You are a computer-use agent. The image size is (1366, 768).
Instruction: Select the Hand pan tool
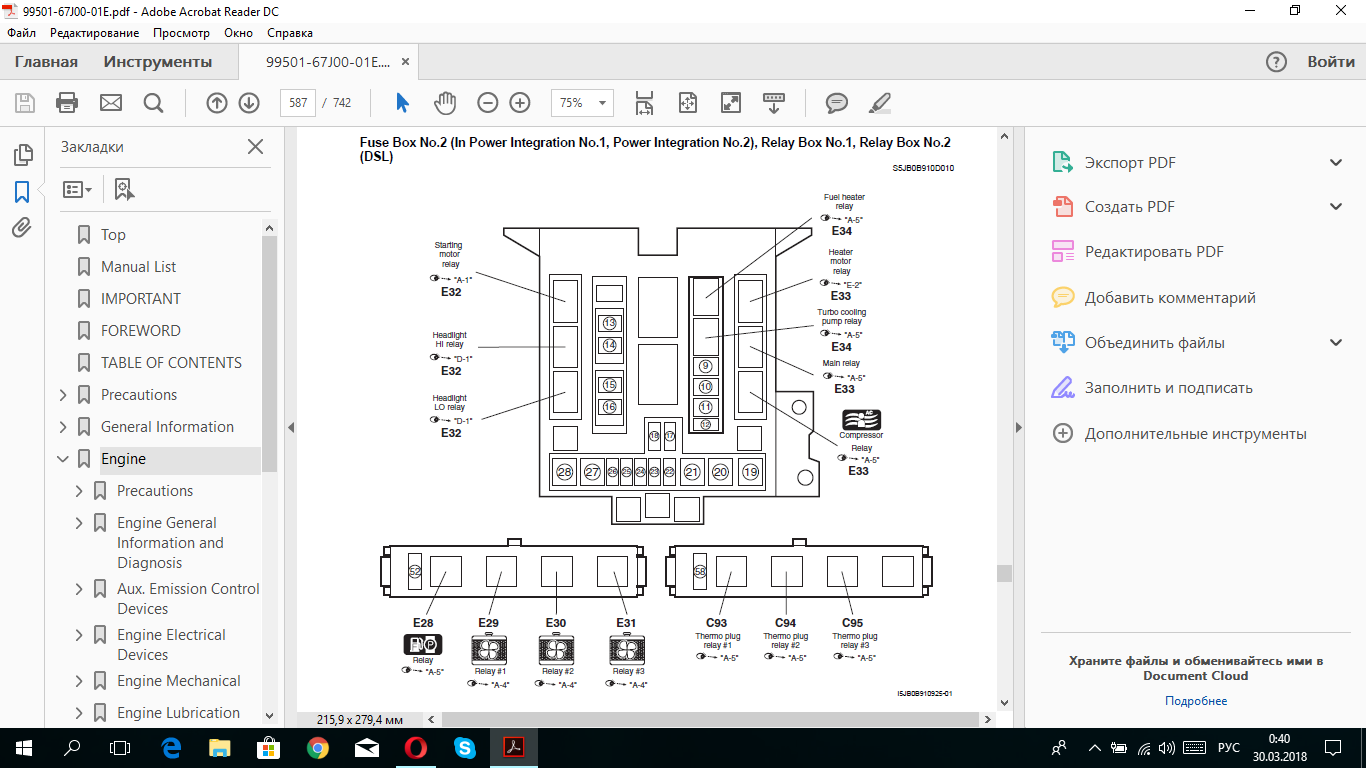point(444,103)
